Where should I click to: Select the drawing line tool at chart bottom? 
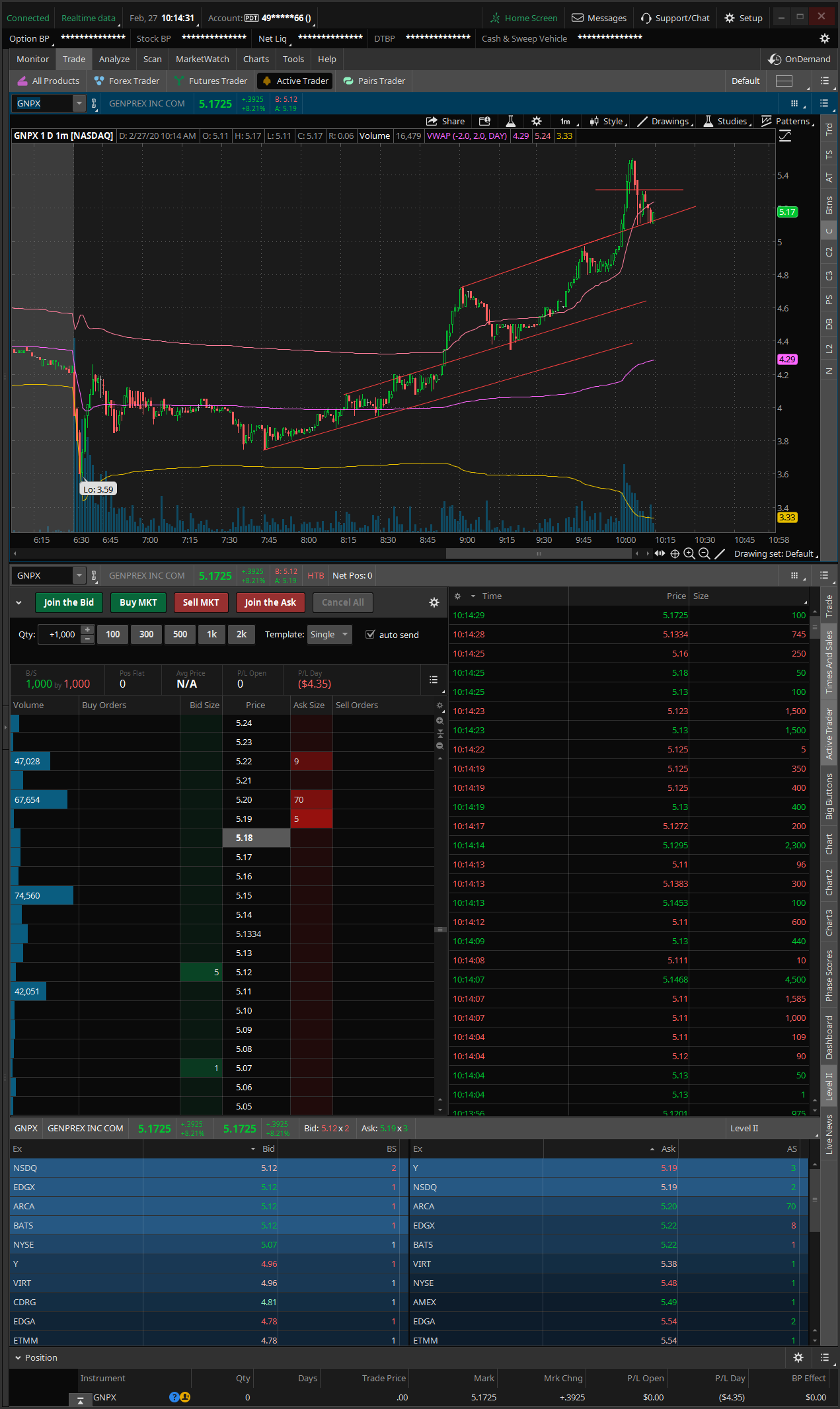720,553
